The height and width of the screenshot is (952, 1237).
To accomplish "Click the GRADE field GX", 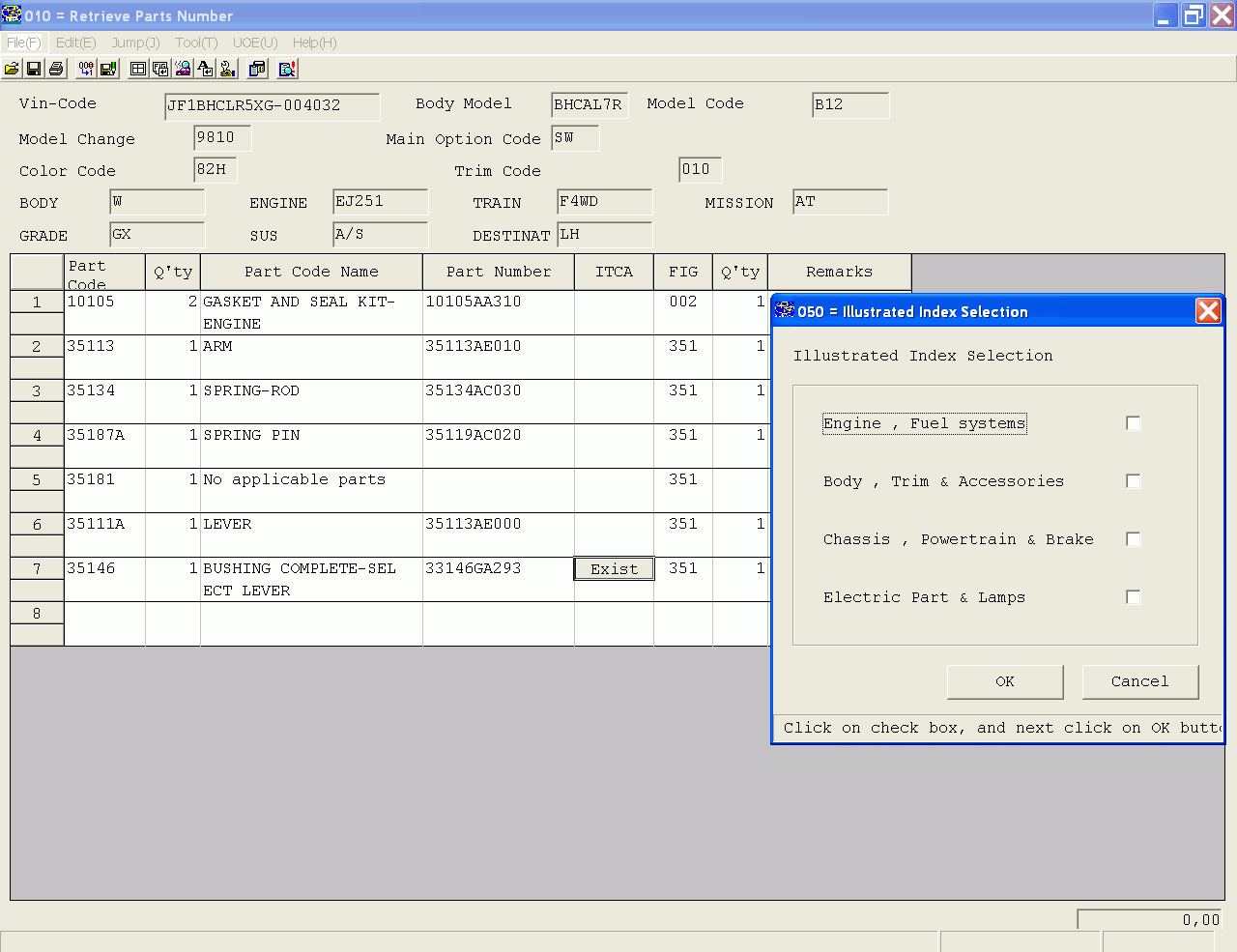I will (x=157, y=235).
